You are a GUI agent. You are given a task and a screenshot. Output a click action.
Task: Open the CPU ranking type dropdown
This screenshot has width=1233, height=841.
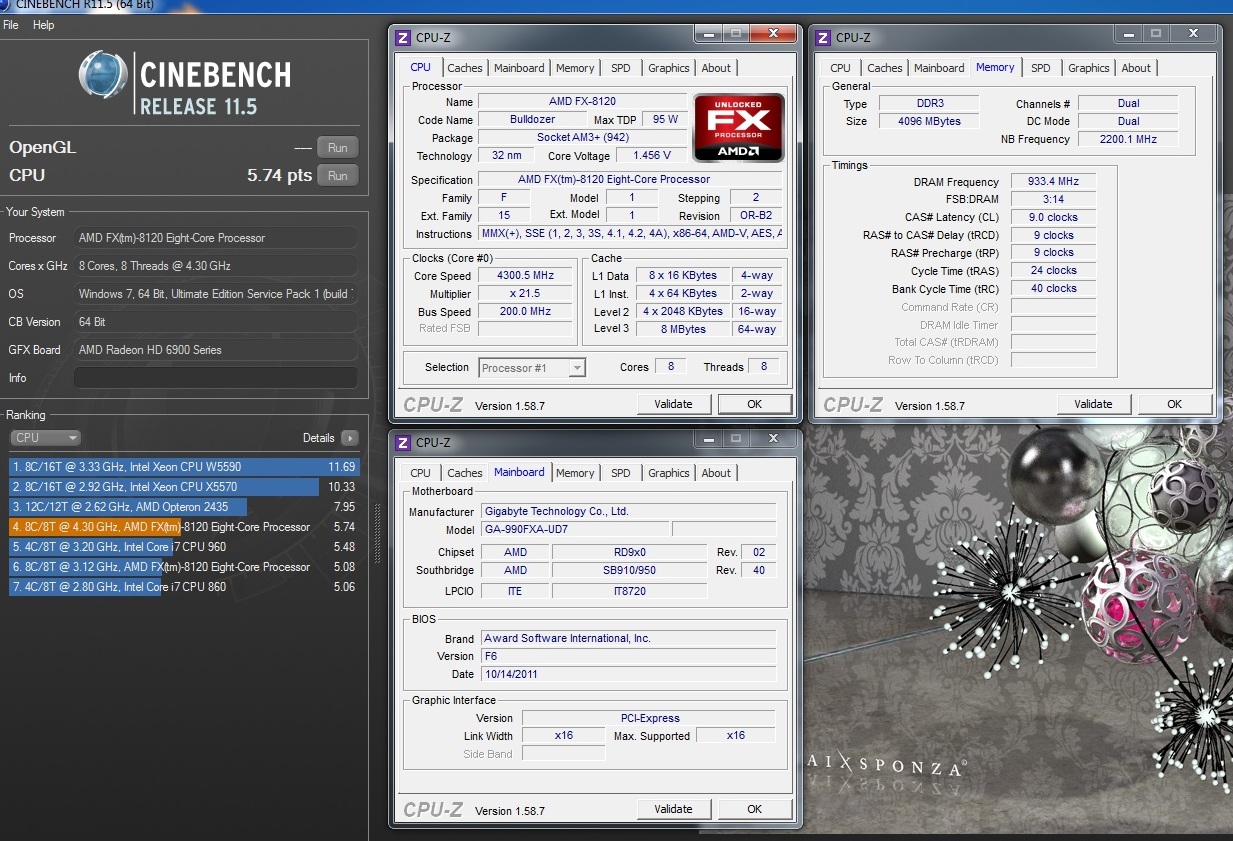pos(45,438)
